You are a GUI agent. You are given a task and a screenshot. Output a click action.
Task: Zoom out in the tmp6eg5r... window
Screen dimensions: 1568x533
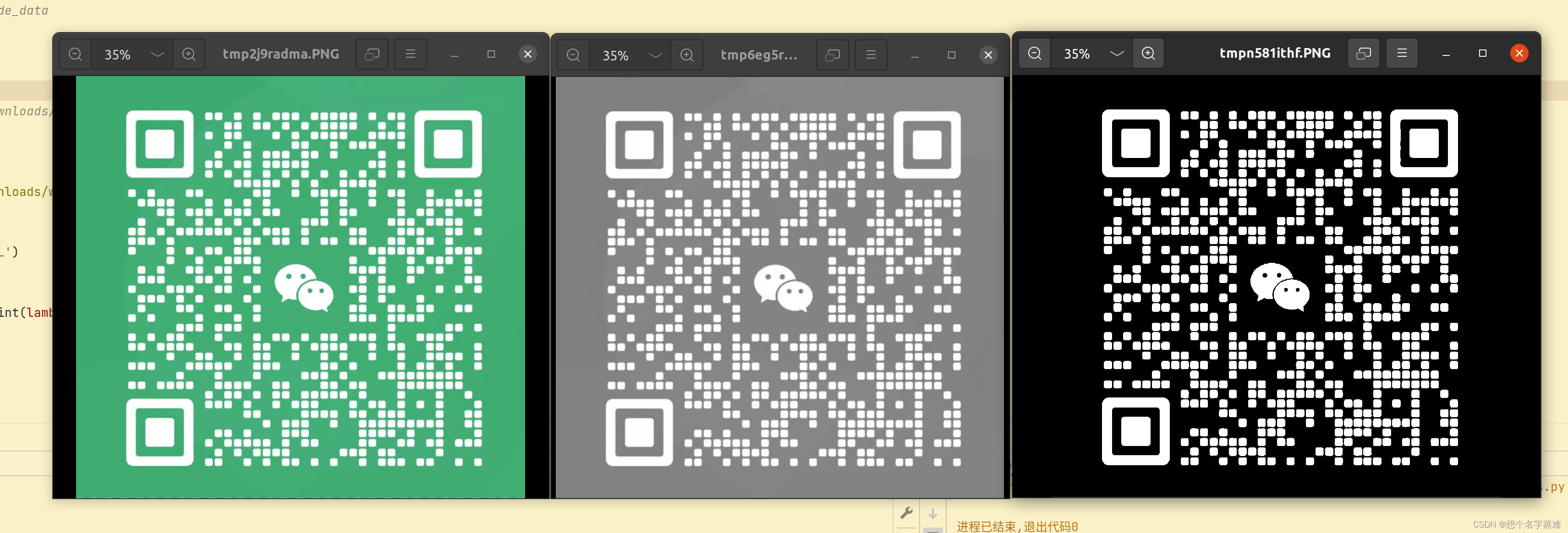click(573, 55)
